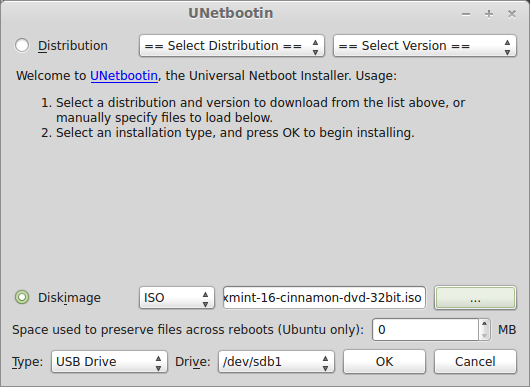Image resolution: width=530 pixels, height=387 pixels.
Task: Open the ISO image type dropdown
Action: point(177,298)
